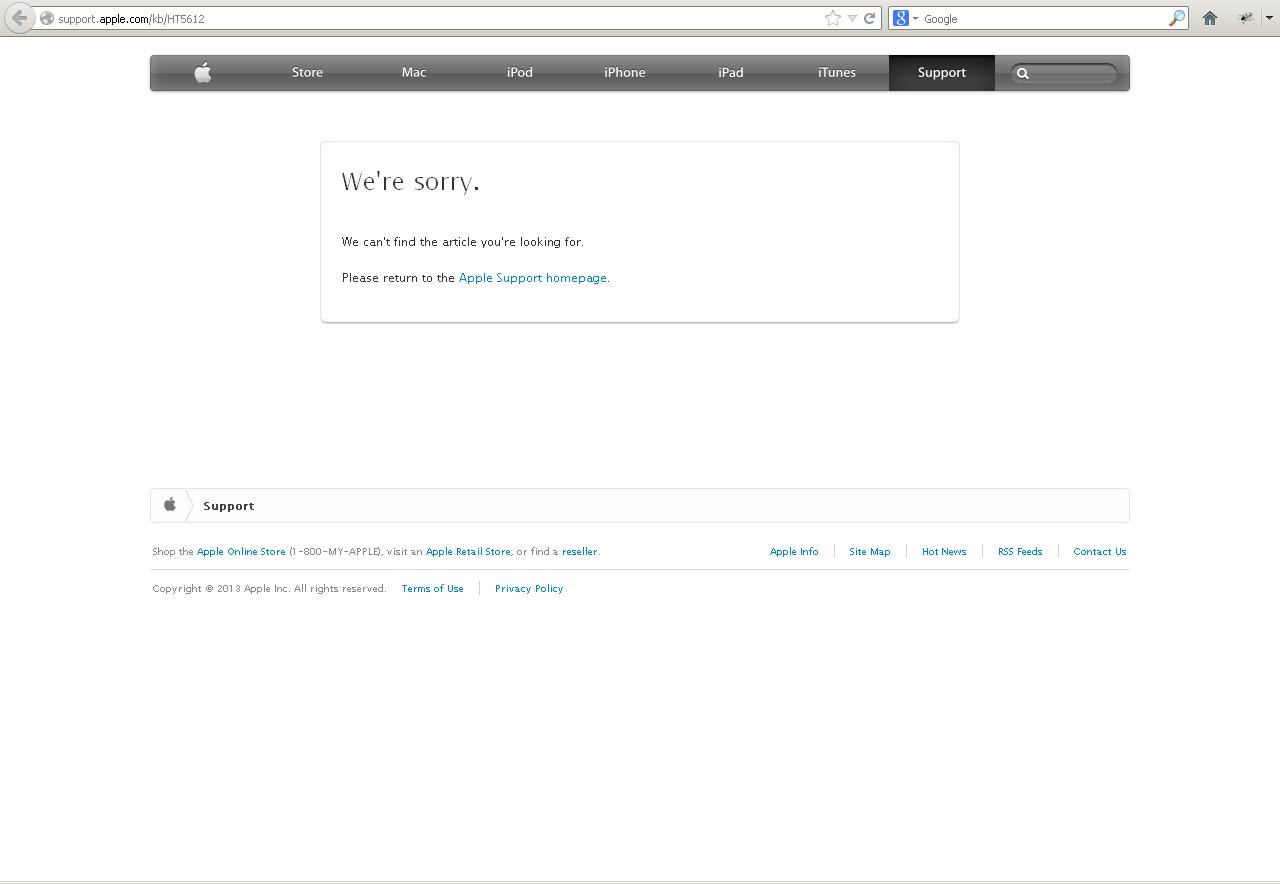Open the RSS Feeds footer link
The height and width of the screenshot is (884, 1280).
1020,552
